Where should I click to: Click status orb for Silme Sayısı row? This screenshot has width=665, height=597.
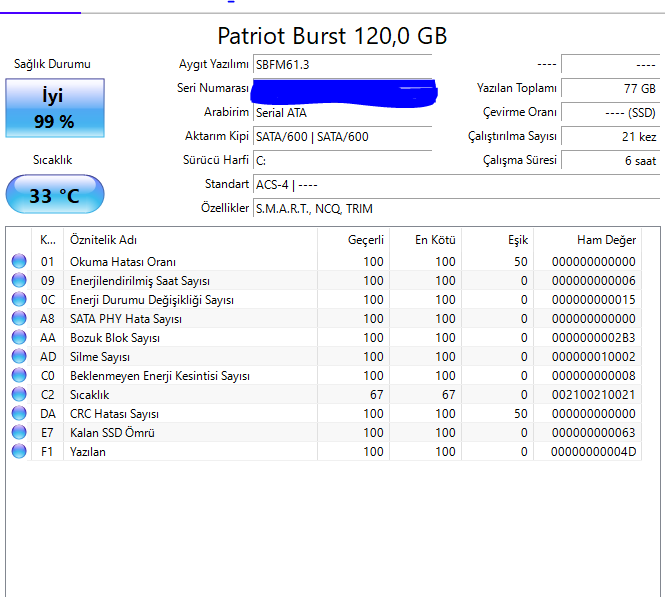tap(19, 356)
